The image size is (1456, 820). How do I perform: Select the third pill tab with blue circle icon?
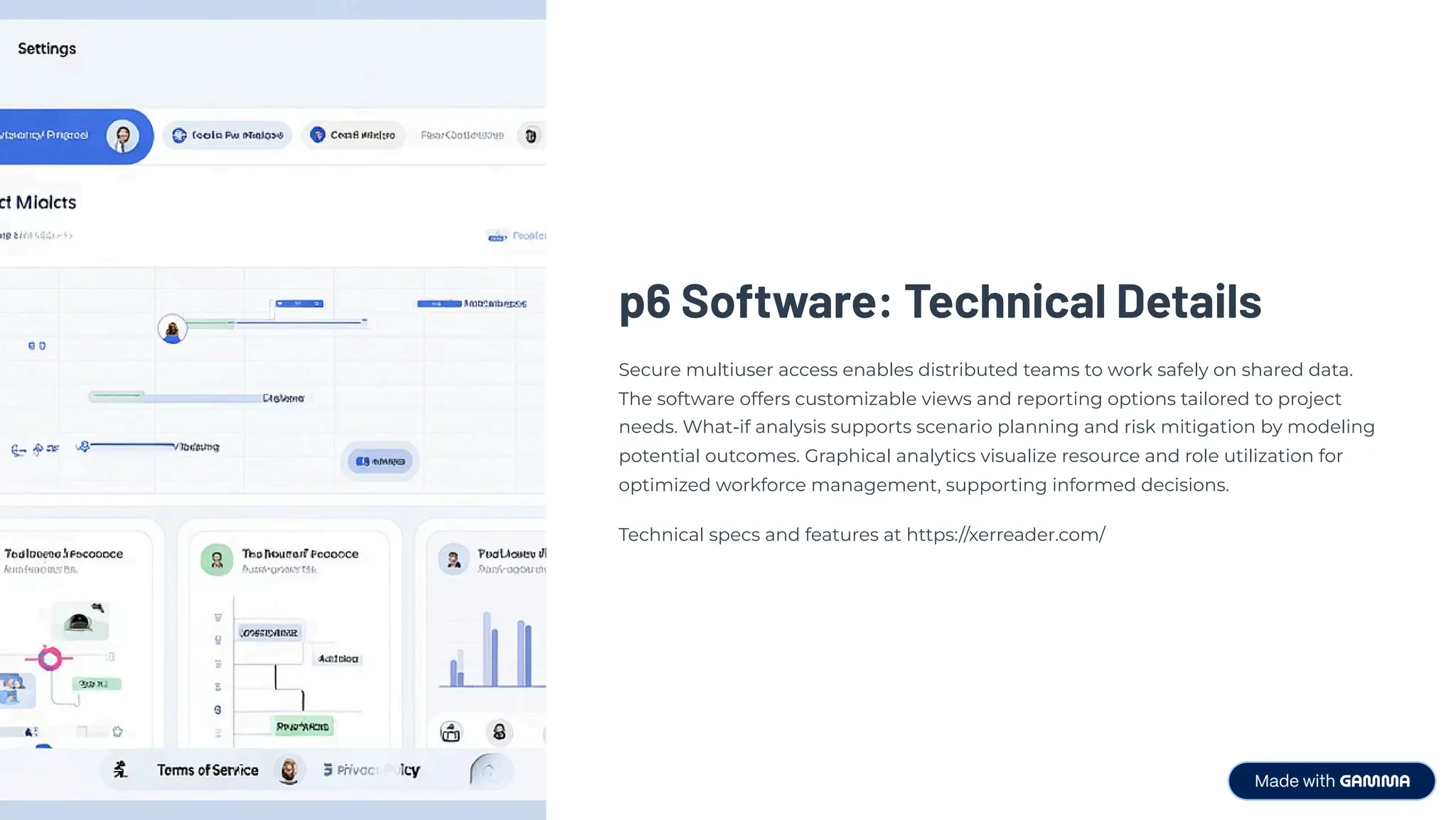(x=353, y=135)
